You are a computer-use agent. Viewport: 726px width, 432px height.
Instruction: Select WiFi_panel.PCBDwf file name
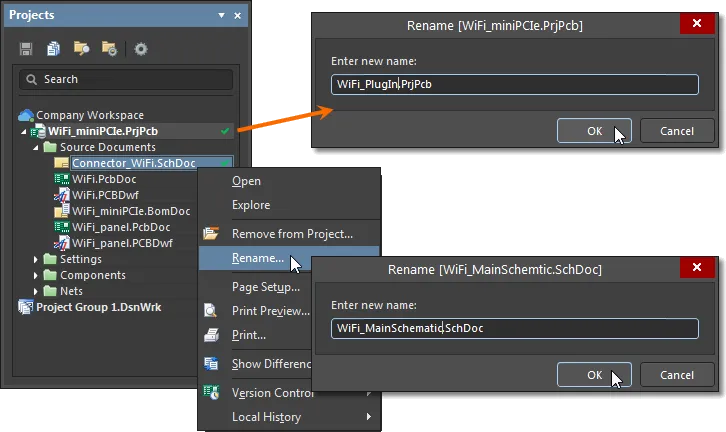[x=122, y=243]
